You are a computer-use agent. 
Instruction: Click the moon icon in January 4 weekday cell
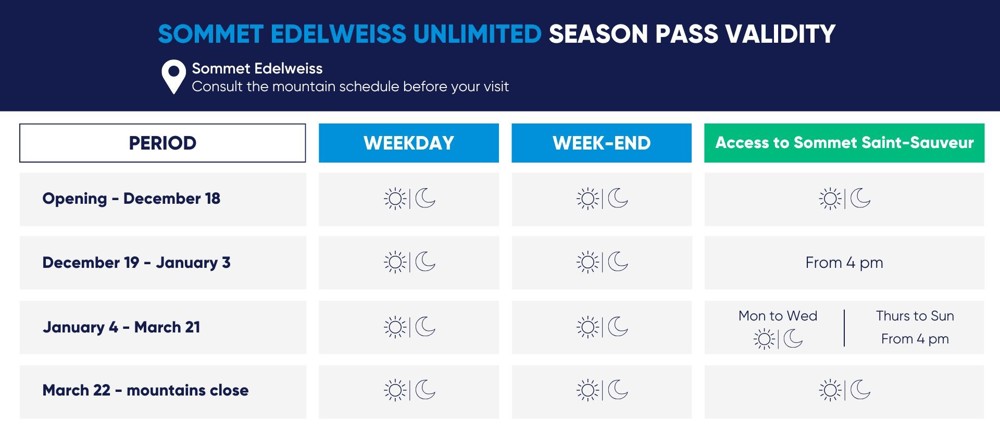pyautogui.click(x=426, y=327)
